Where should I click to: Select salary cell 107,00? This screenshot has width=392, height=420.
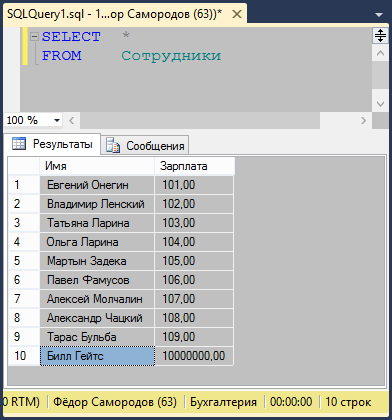coord(194,299)
